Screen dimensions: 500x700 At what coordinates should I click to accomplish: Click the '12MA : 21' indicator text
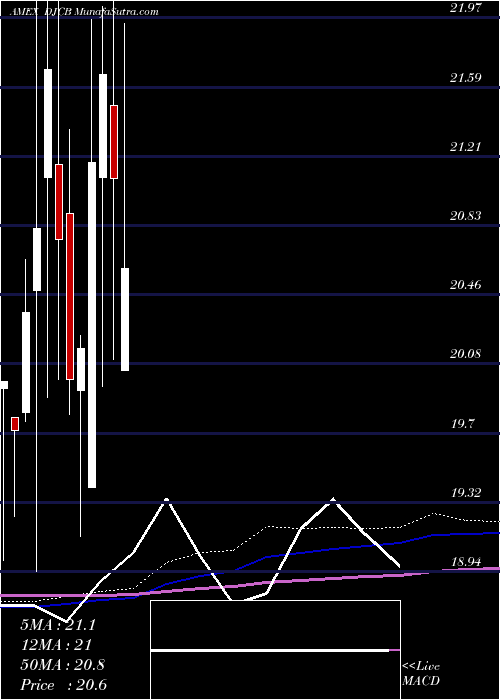point(56,645)
